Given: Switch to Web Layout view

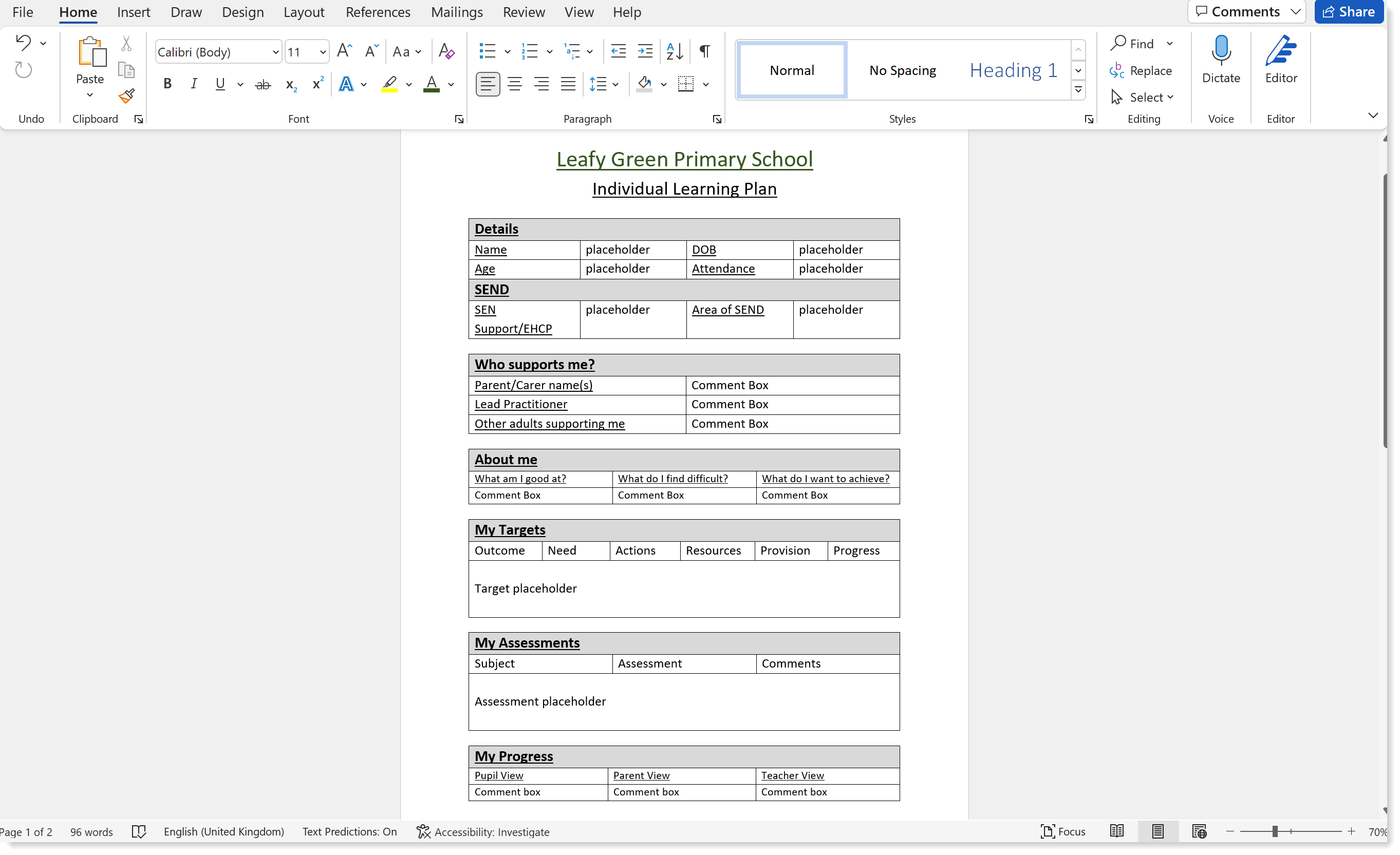Looking at the screenshot, I should (1199, 832).
